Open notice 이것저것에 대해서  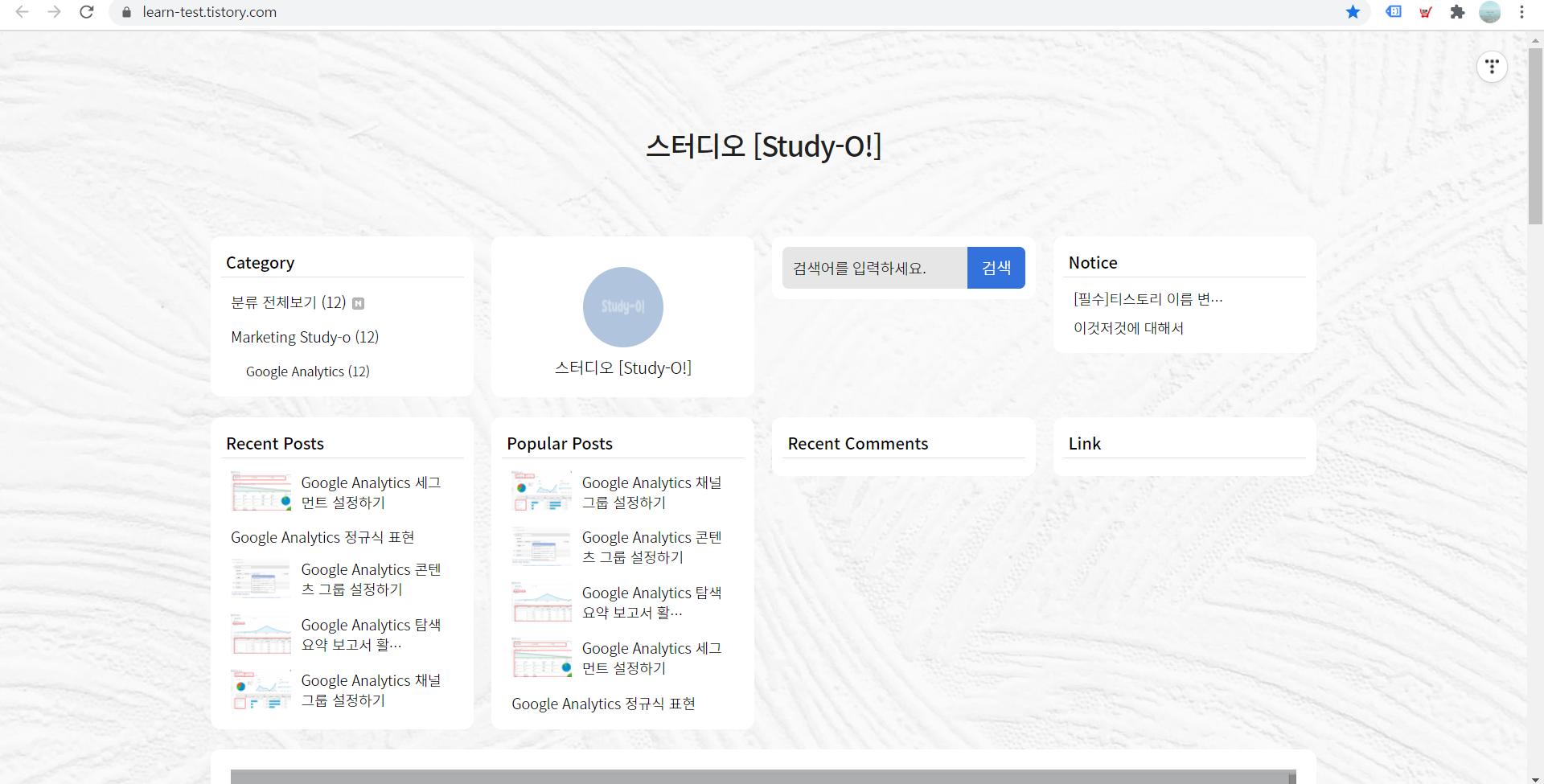click(x=1128, y=328)
